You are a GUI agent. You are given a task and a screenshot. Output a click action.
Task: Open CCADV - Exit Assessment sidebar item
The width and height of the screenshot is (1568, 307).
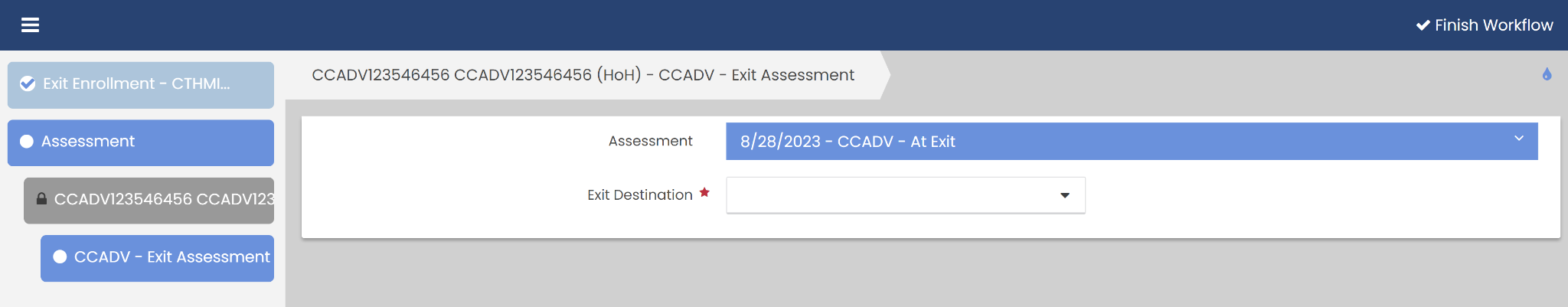coord(171,257)
